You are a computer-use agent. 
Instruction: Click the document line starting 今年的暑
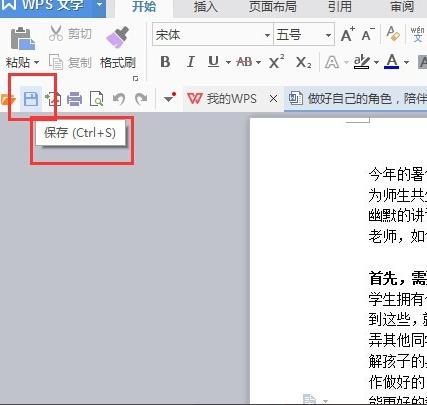pos(398,174)
